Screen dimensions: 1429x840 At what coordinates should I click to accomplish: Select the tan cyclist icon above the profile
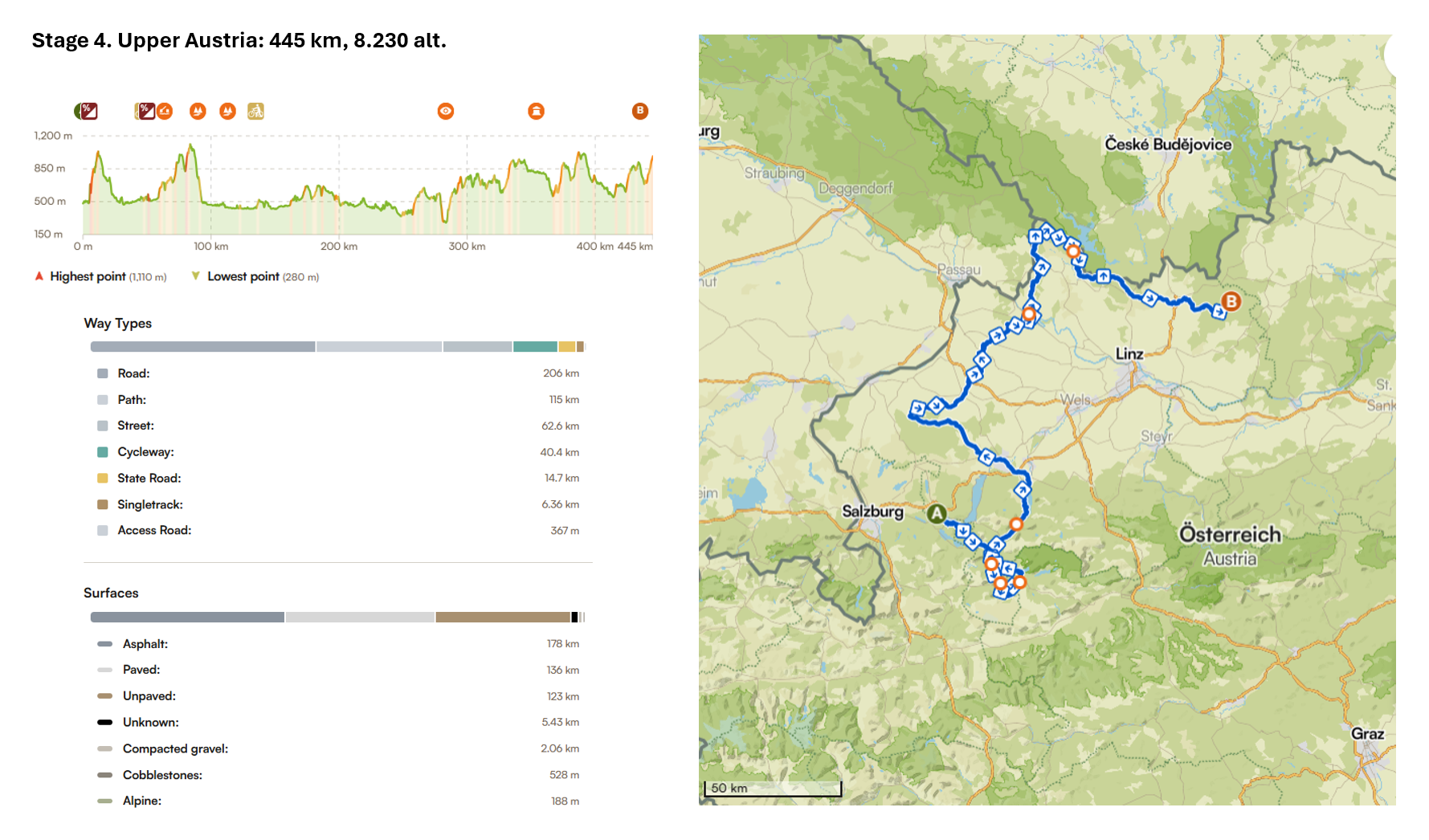[x=255, y=111]
